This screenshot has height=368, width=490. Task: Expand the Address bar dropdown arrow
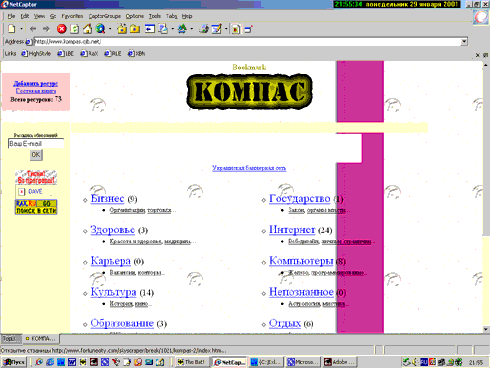464,42
